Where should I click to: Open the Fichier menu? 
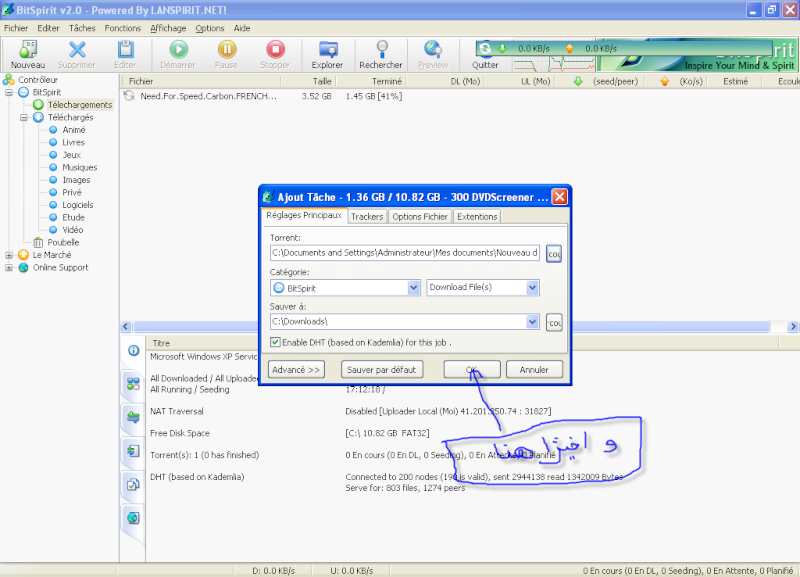[x=16, y=28]
